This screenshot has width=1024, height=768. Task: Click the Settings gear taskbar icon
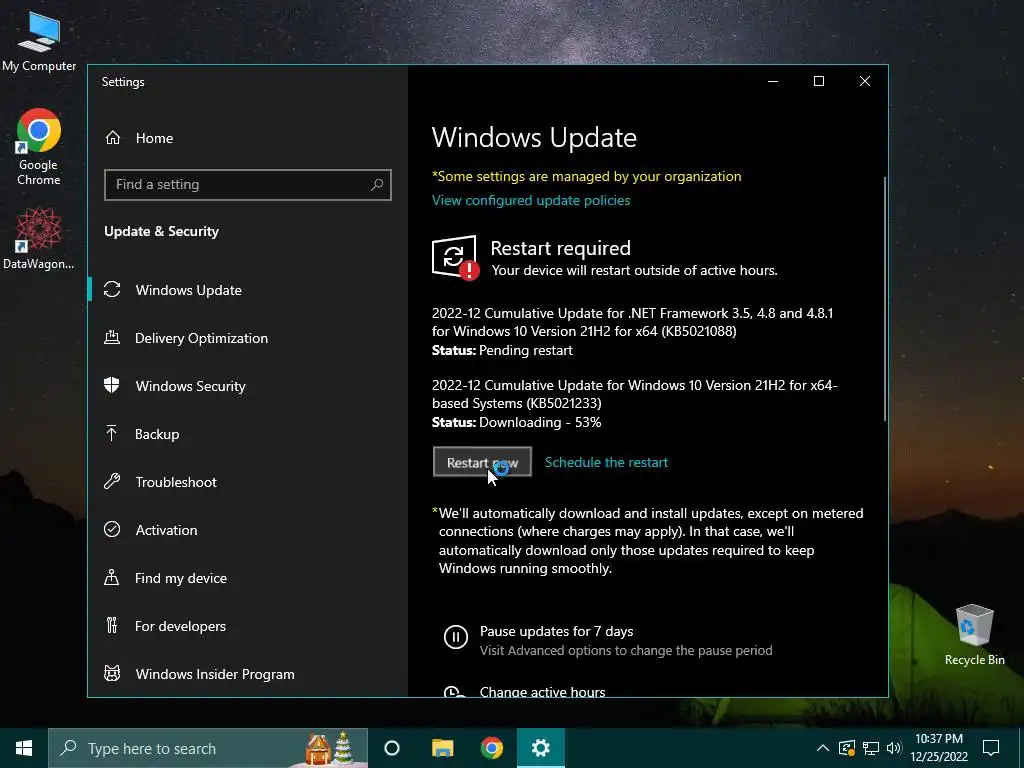[541, 748]
